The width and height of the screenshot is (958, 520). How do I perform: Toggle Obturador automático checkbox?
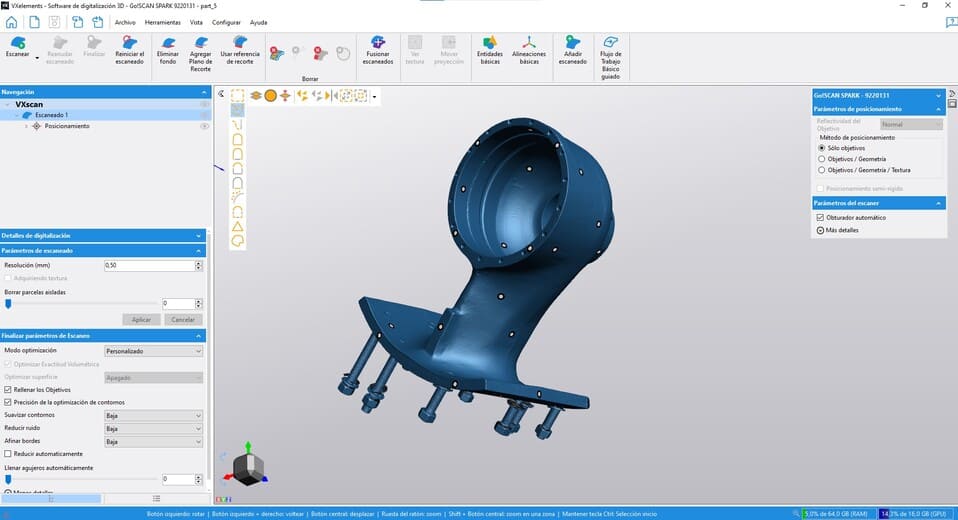(822, 217)
